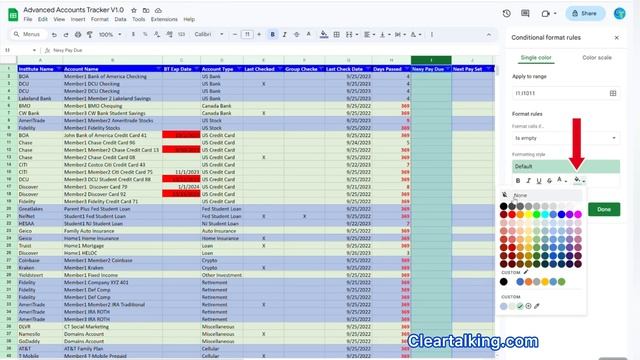Open the Insert menu
The height and width of the screenshot is (360, 640).
click(x=78, y=19)
